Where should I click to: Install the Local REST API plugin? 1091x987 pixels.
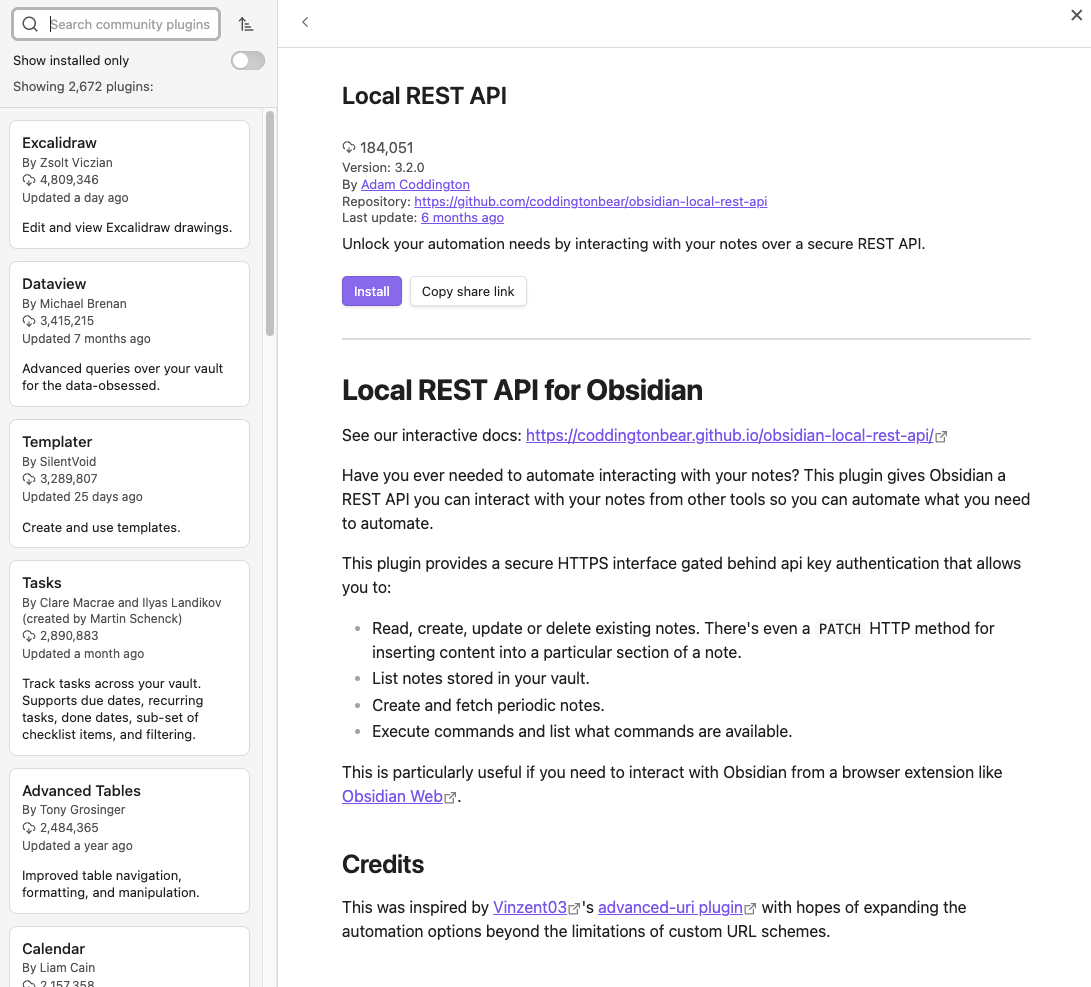371,291
